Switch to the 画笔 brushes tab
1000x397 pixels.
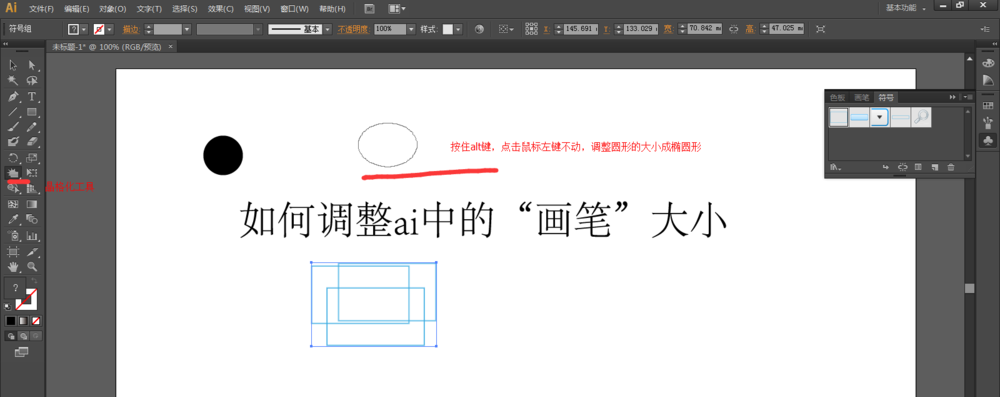[862, 97]
